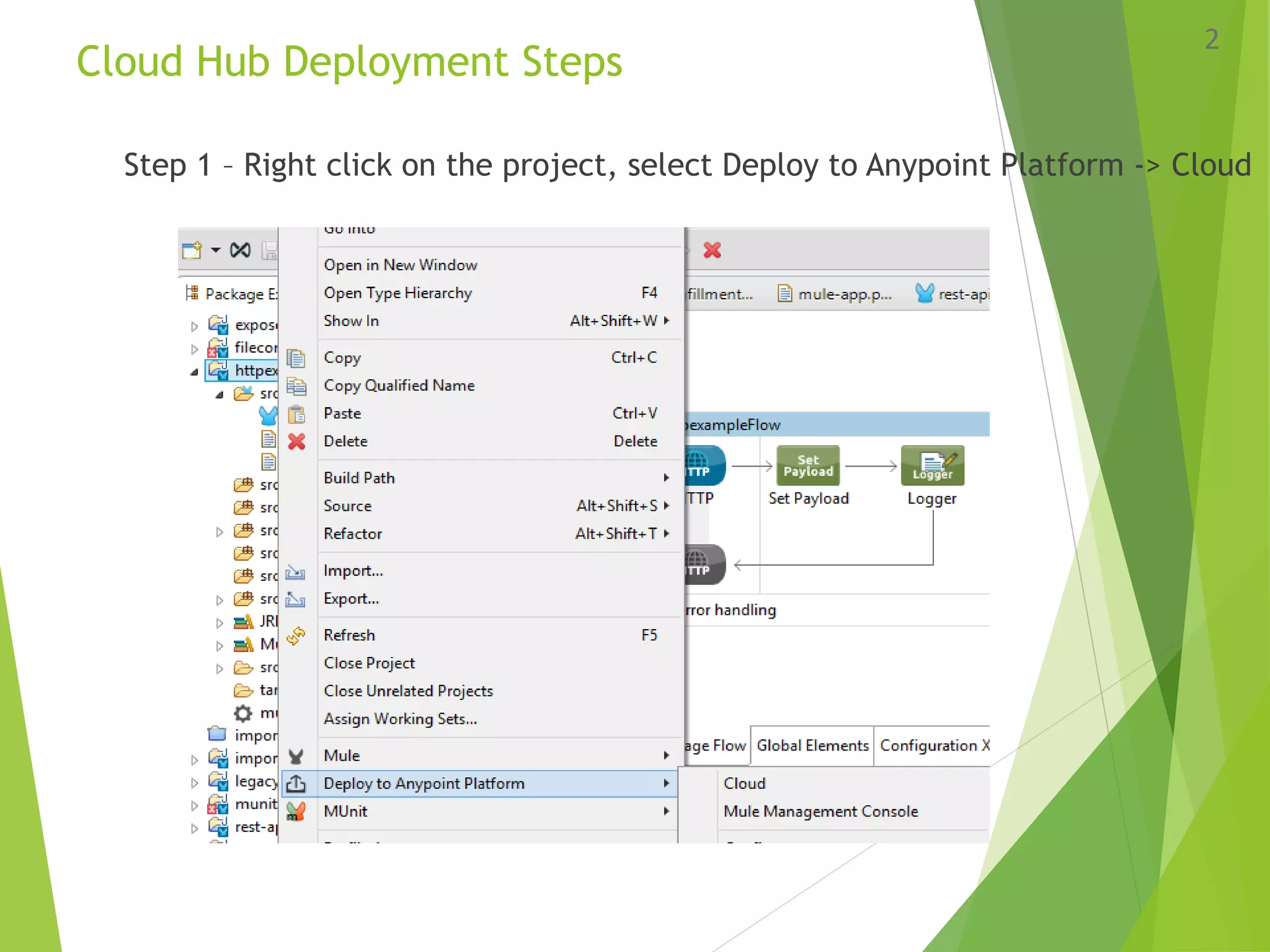
Task: Open the fillment... editor tab
Action: coord(721,294)
